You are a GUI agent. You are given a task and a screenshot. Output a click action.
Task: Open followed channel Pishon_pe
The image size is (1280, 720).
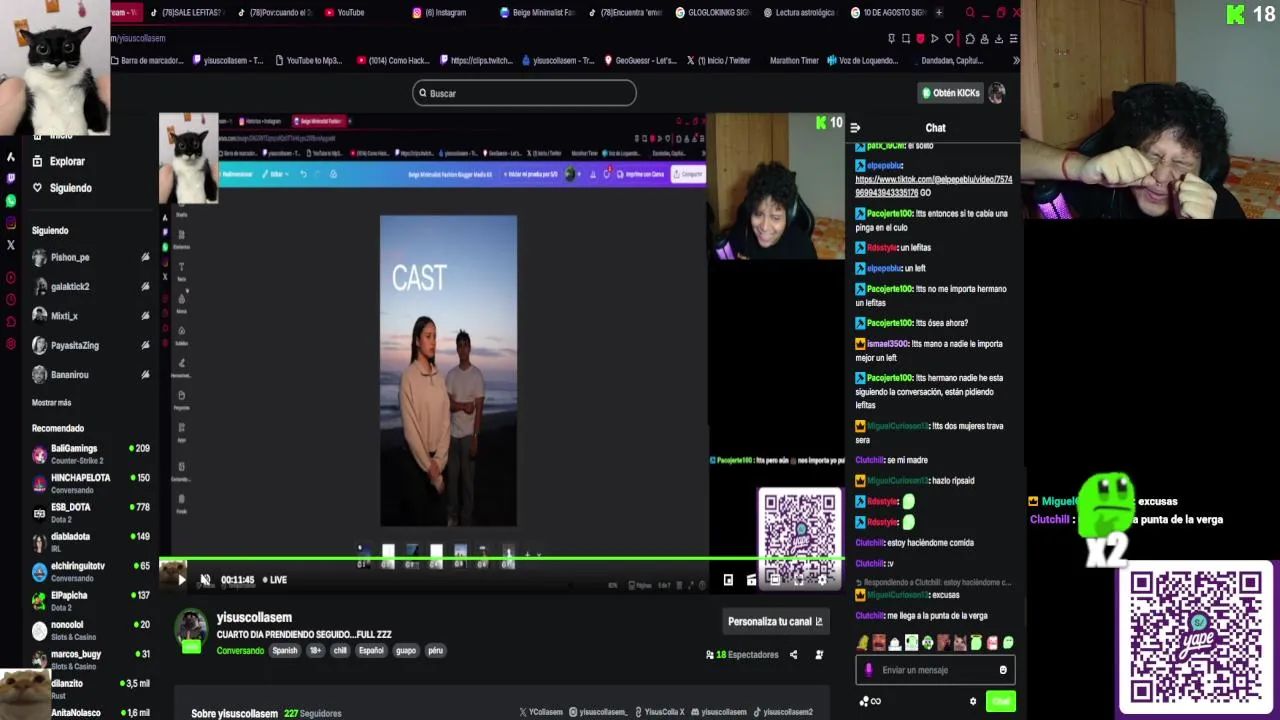pos(70,258)
